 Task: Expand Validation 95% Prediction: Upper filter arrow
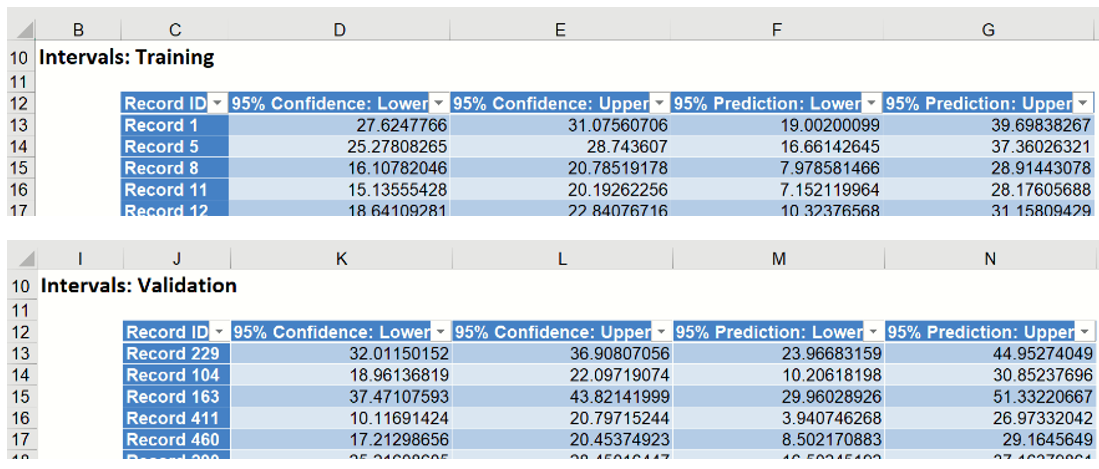[x=1085, y=333]
